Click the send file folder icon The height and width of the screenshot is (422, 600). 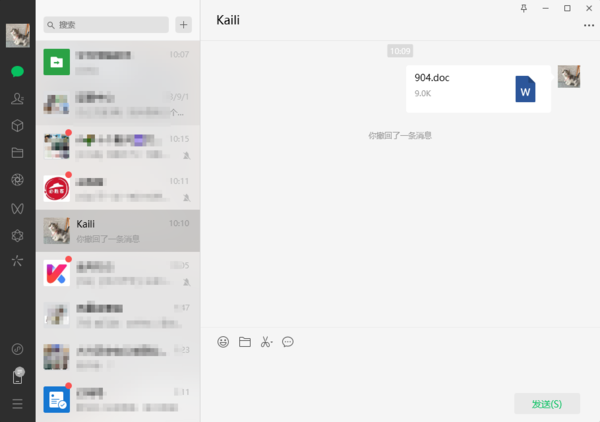[245, 342]
